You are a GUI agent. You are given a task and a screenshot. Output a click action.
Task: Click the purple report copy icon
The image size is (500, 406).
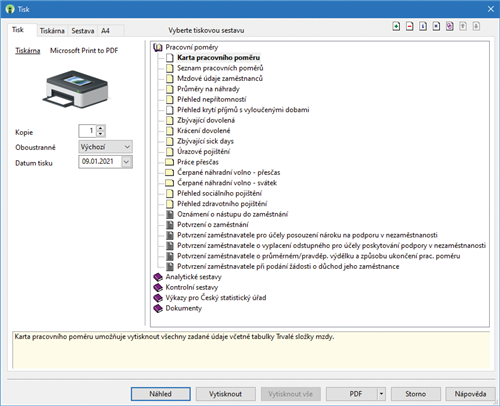point(450,26)
